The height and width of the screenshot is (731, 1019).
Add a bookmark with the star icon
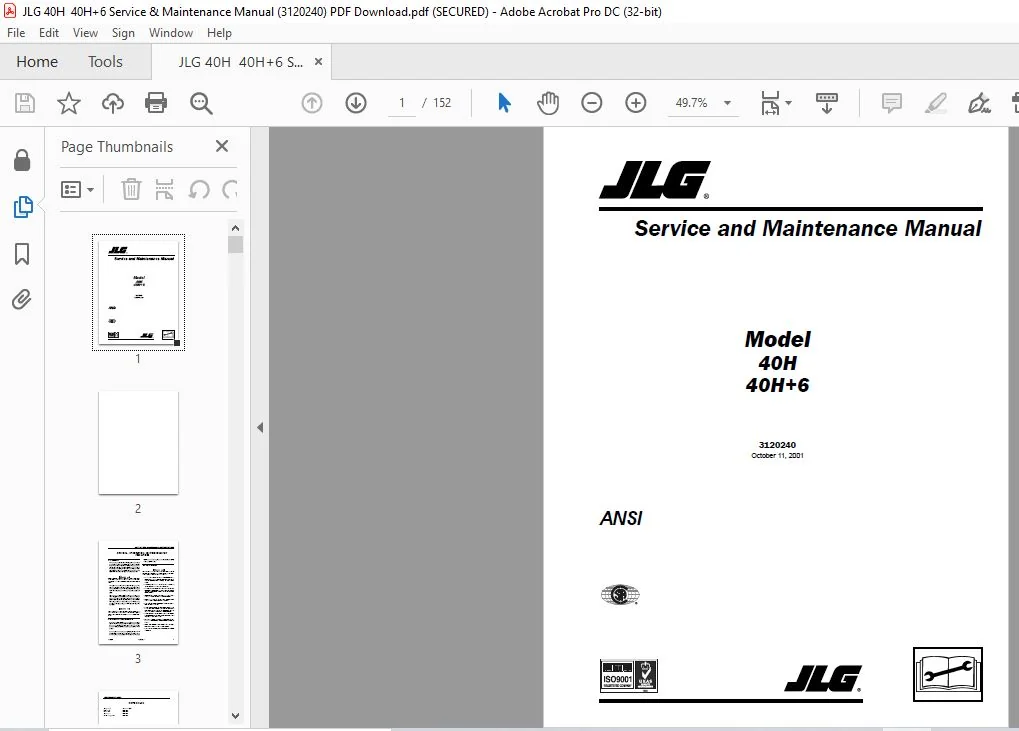point(69,103)
